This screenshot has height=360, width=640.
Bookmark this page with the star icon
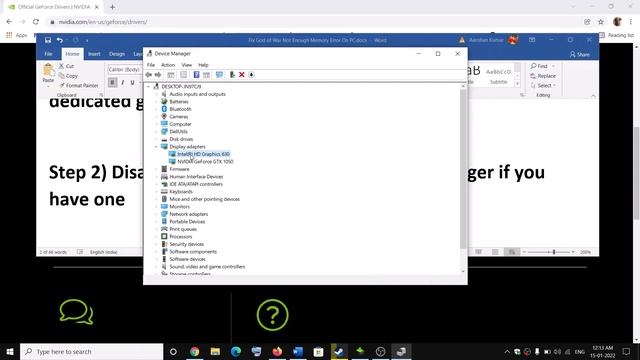pyautogui.click(x=601, y=22)
